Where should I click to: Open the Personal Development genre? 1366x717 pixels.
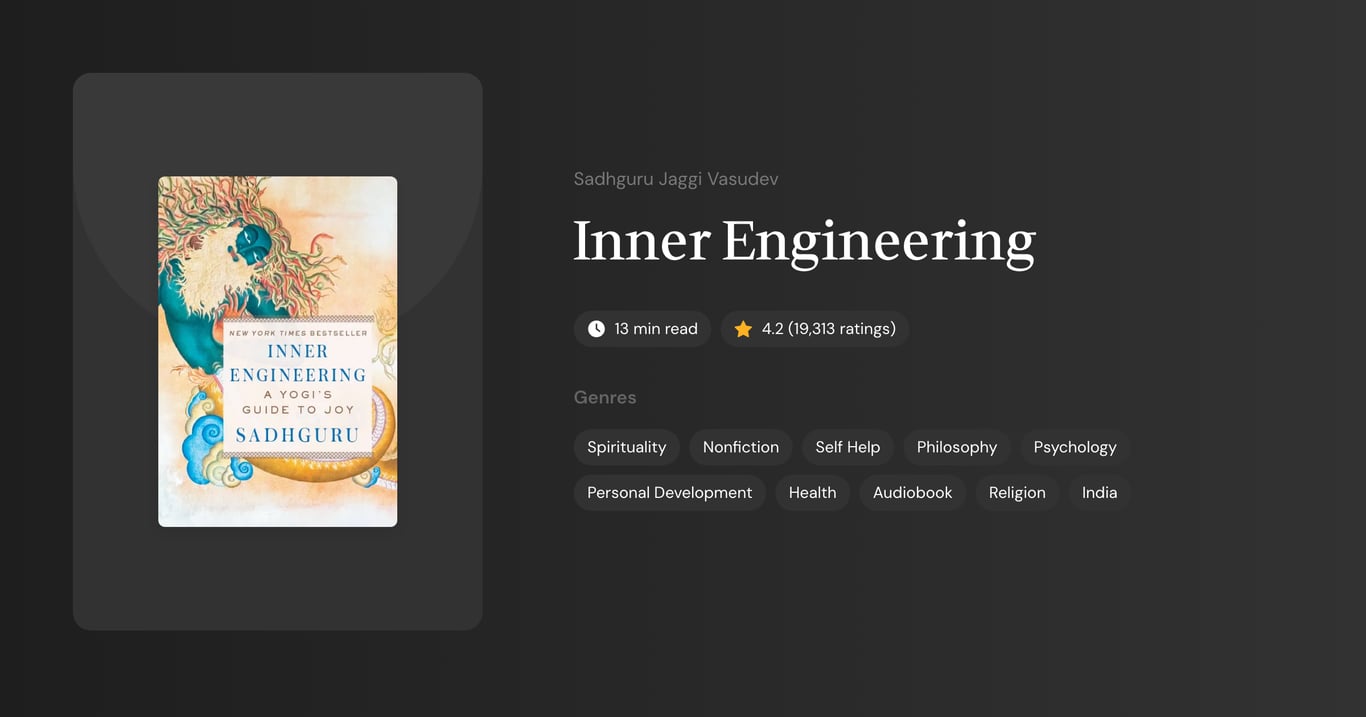click(669, 492)
